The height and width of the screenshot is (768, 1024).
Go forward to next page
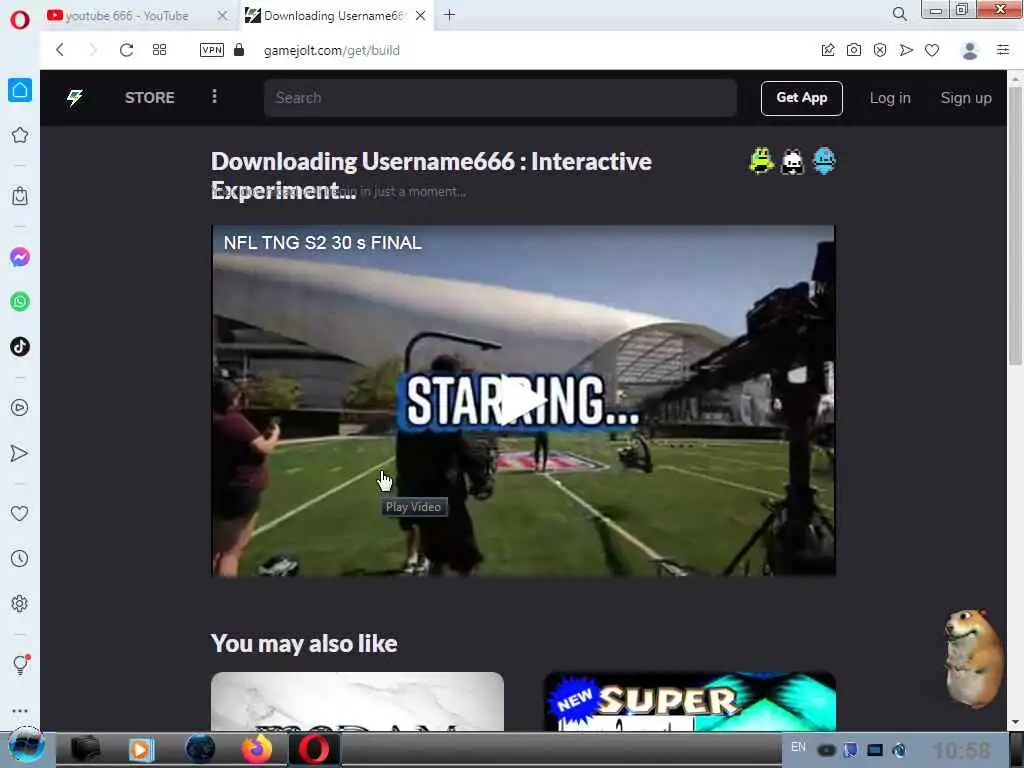pyautogui.click(x=93, y=50)
